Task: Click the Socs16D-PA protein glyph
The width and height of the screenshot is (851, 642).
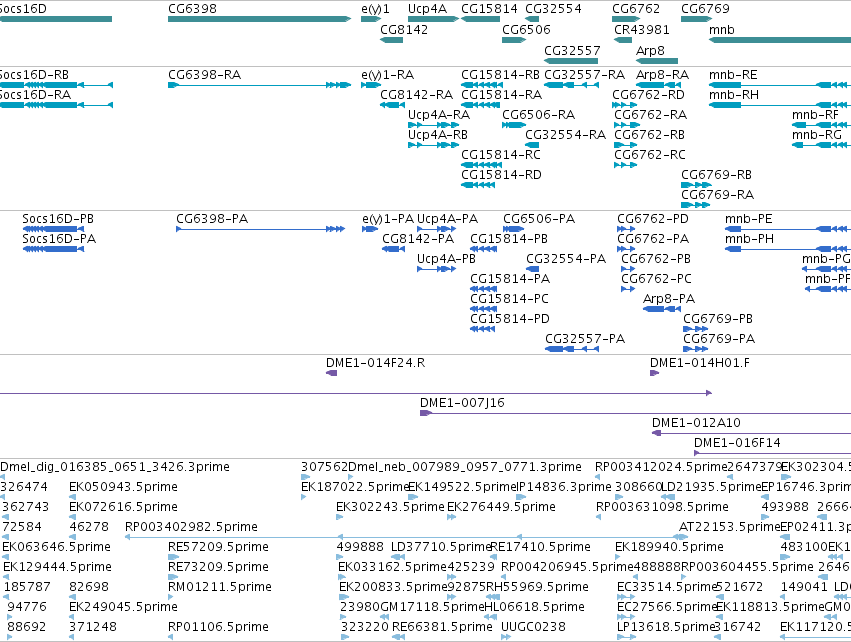Action: [x=53, y=249]
